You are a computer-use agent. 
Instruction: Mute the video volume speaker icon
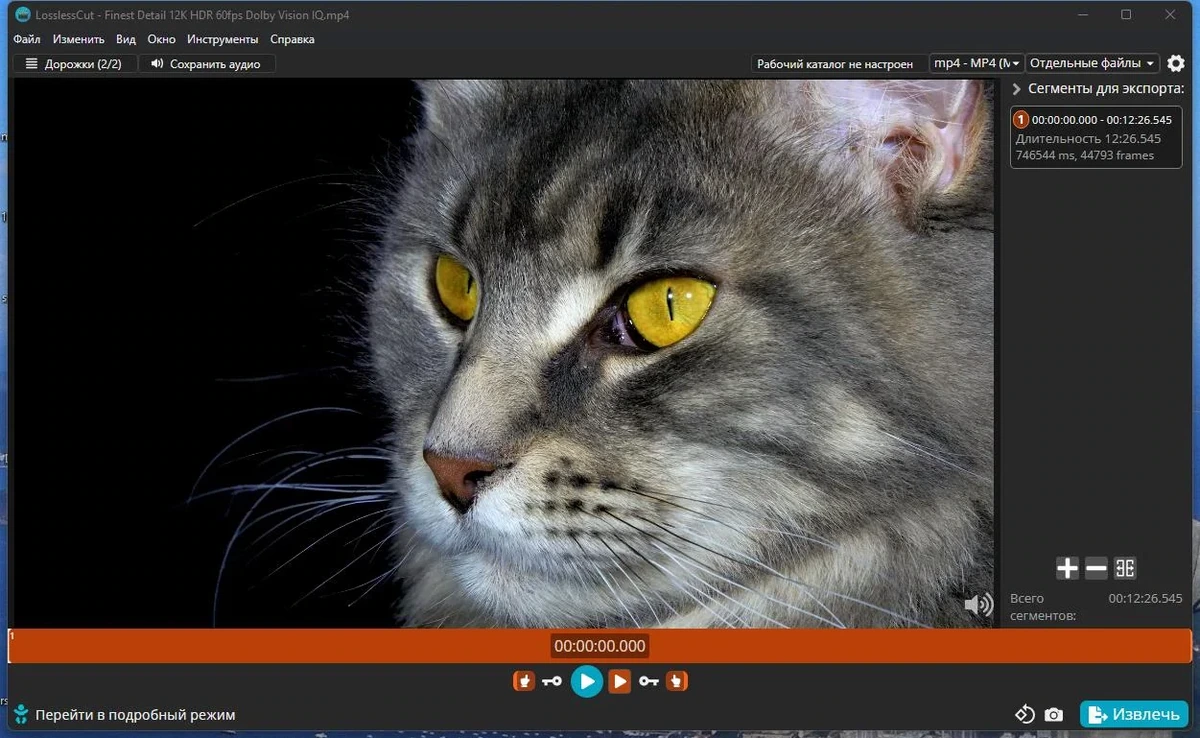click(978, 603)
